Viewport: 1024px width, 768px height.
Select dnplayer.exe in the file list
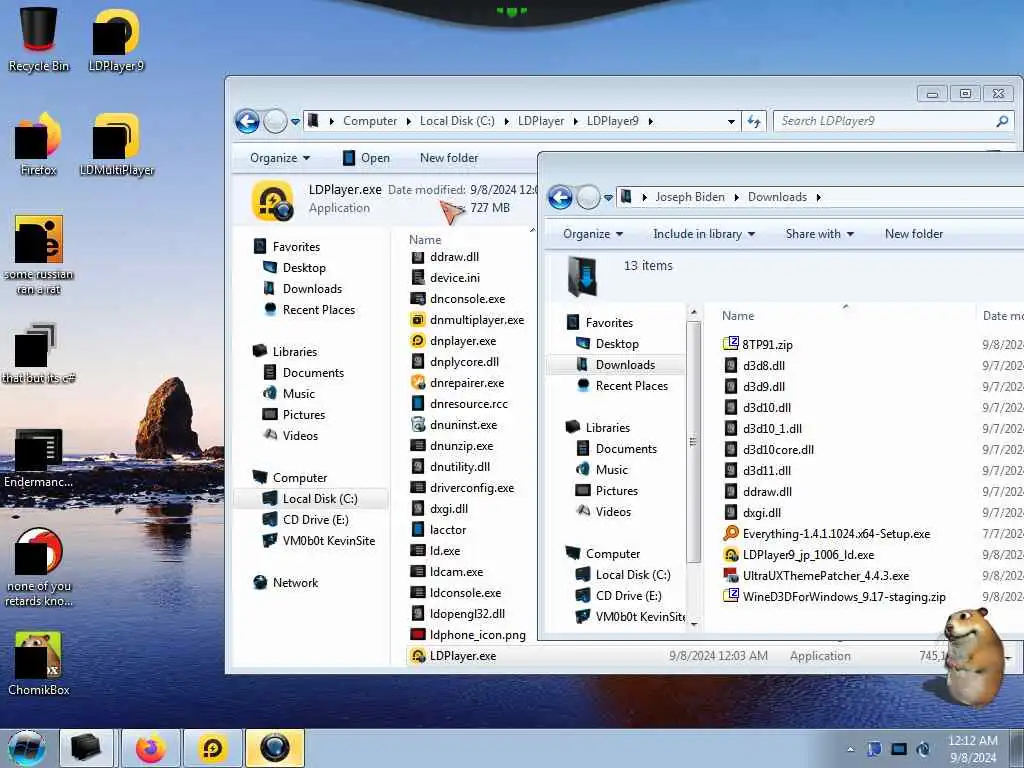pos(453,341)
